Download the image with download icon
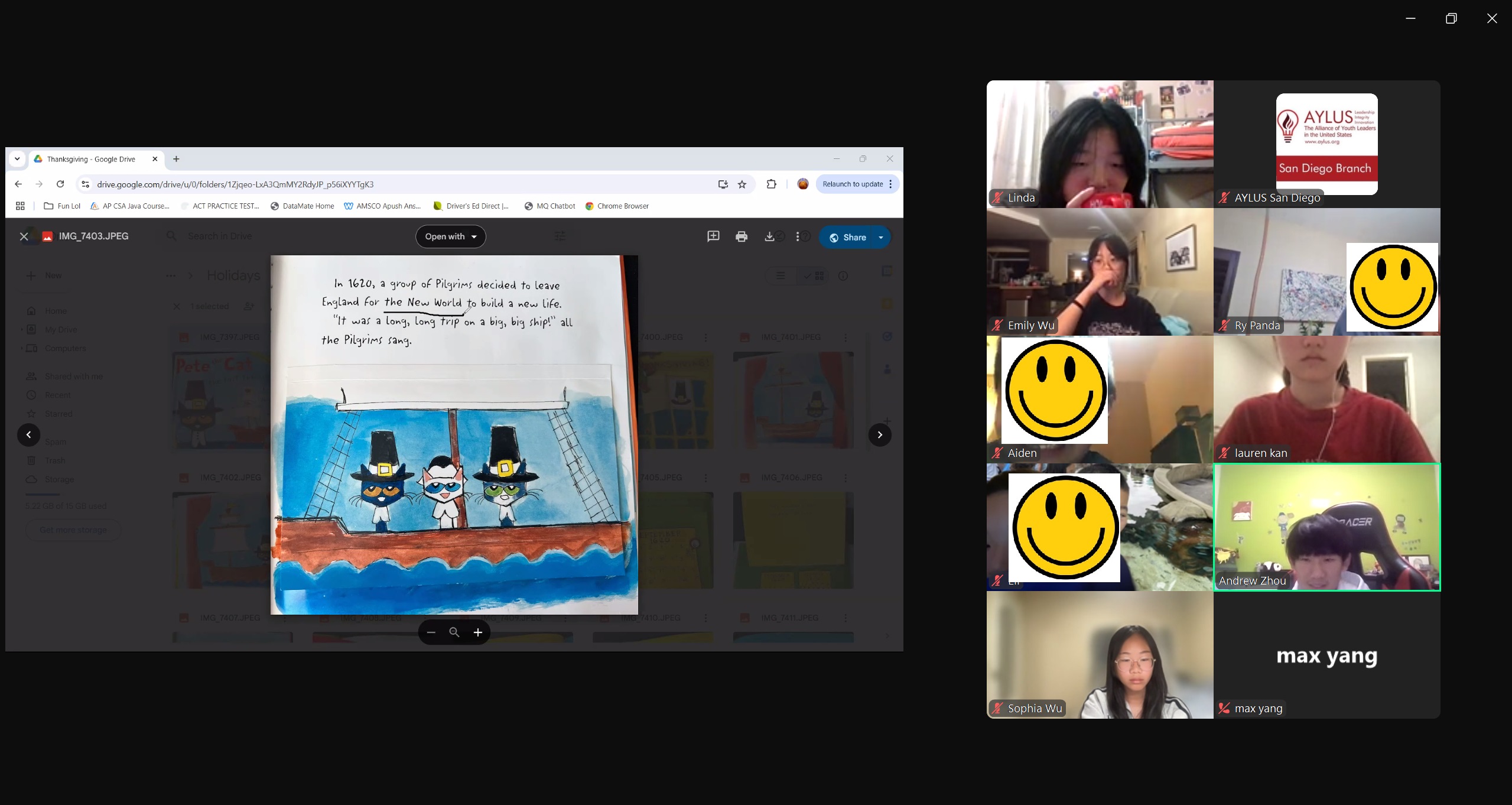 pos(769,236)
